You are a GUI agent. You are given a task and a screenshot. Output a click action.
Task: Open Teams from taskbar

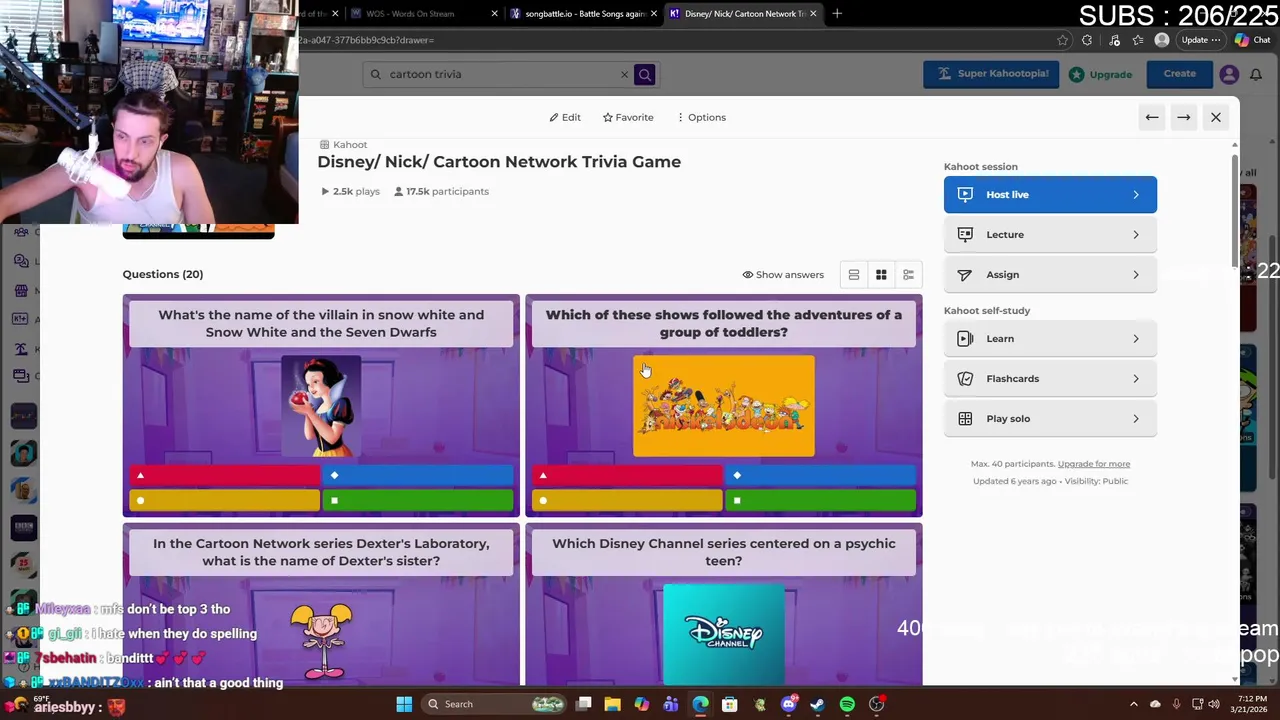(670, 704)
